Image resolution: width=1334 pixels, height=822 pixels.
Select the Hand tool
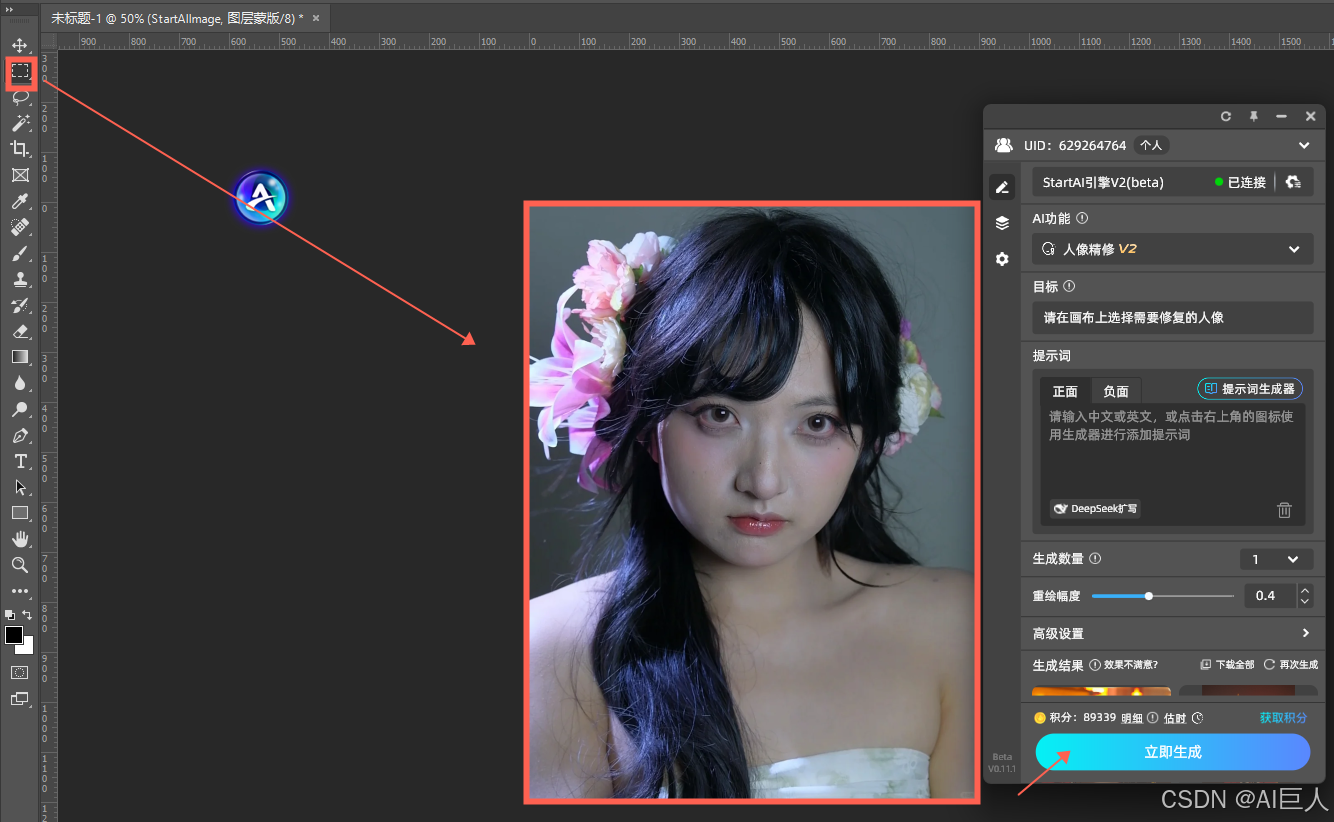coord(20,539)
